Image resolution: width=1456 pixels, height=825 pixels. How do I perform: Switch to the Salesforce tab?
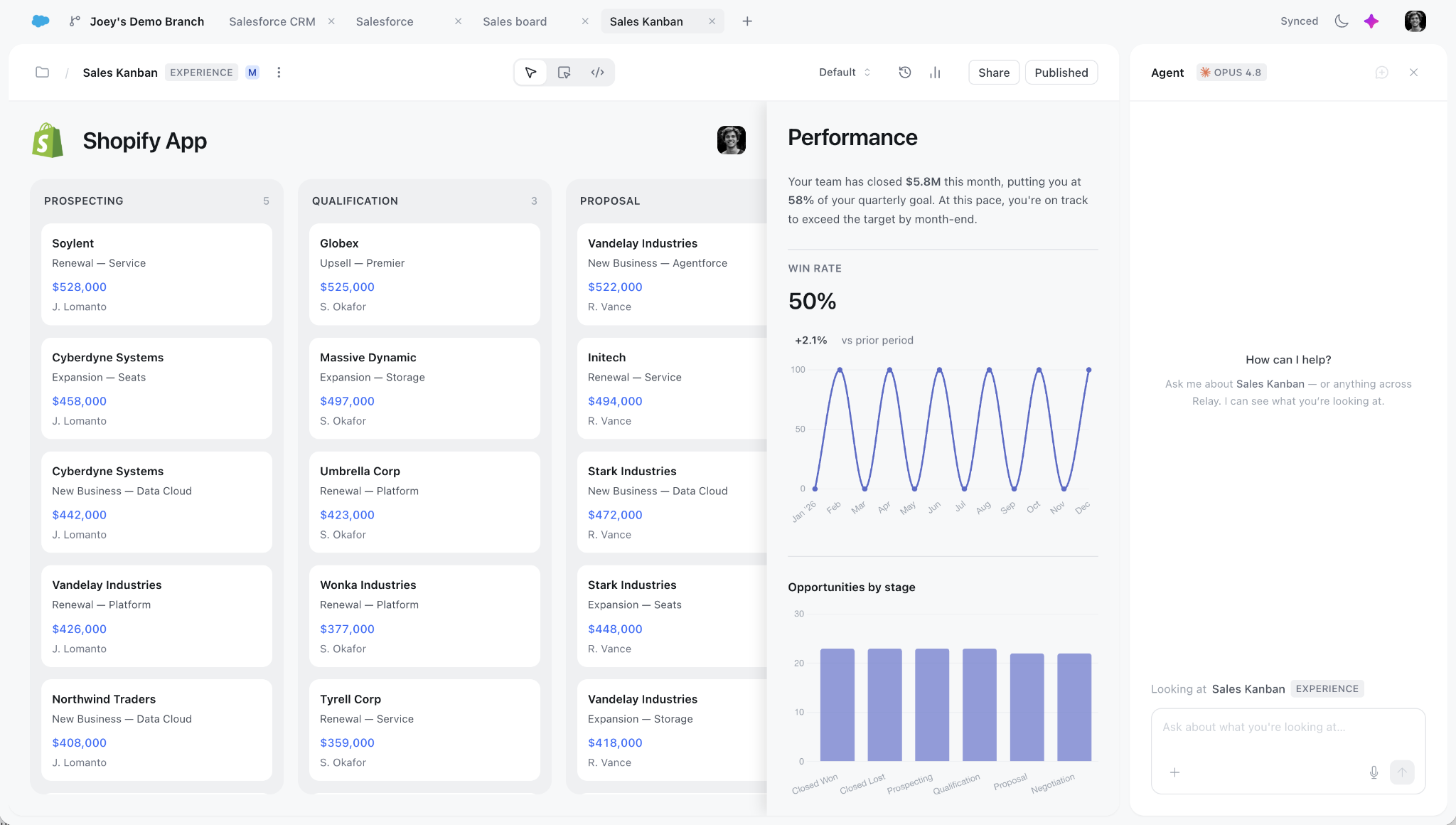[385, 21]
